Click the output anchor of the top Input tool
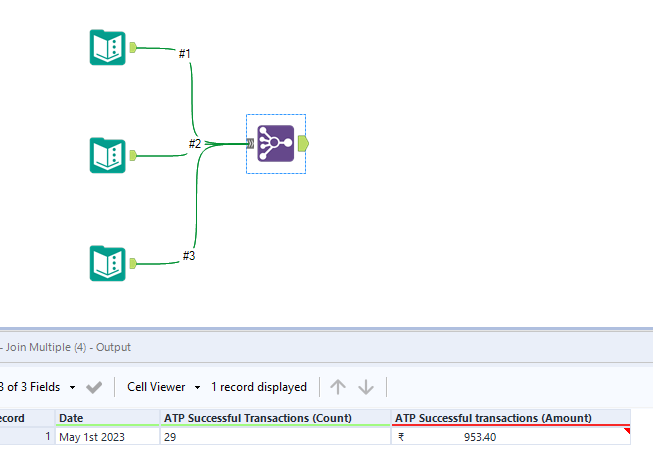Image resolution: width=653 pixels, height=458 pixels. point(133,47)
